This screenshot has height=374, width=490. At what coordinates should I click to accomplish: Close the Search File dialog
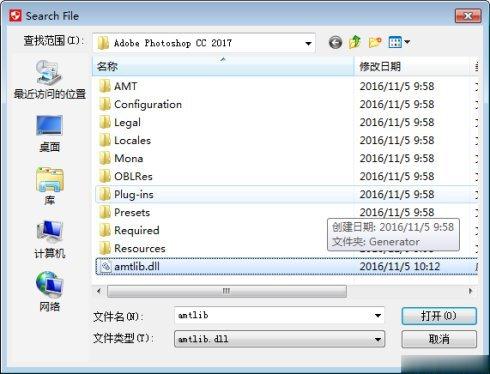468,15
